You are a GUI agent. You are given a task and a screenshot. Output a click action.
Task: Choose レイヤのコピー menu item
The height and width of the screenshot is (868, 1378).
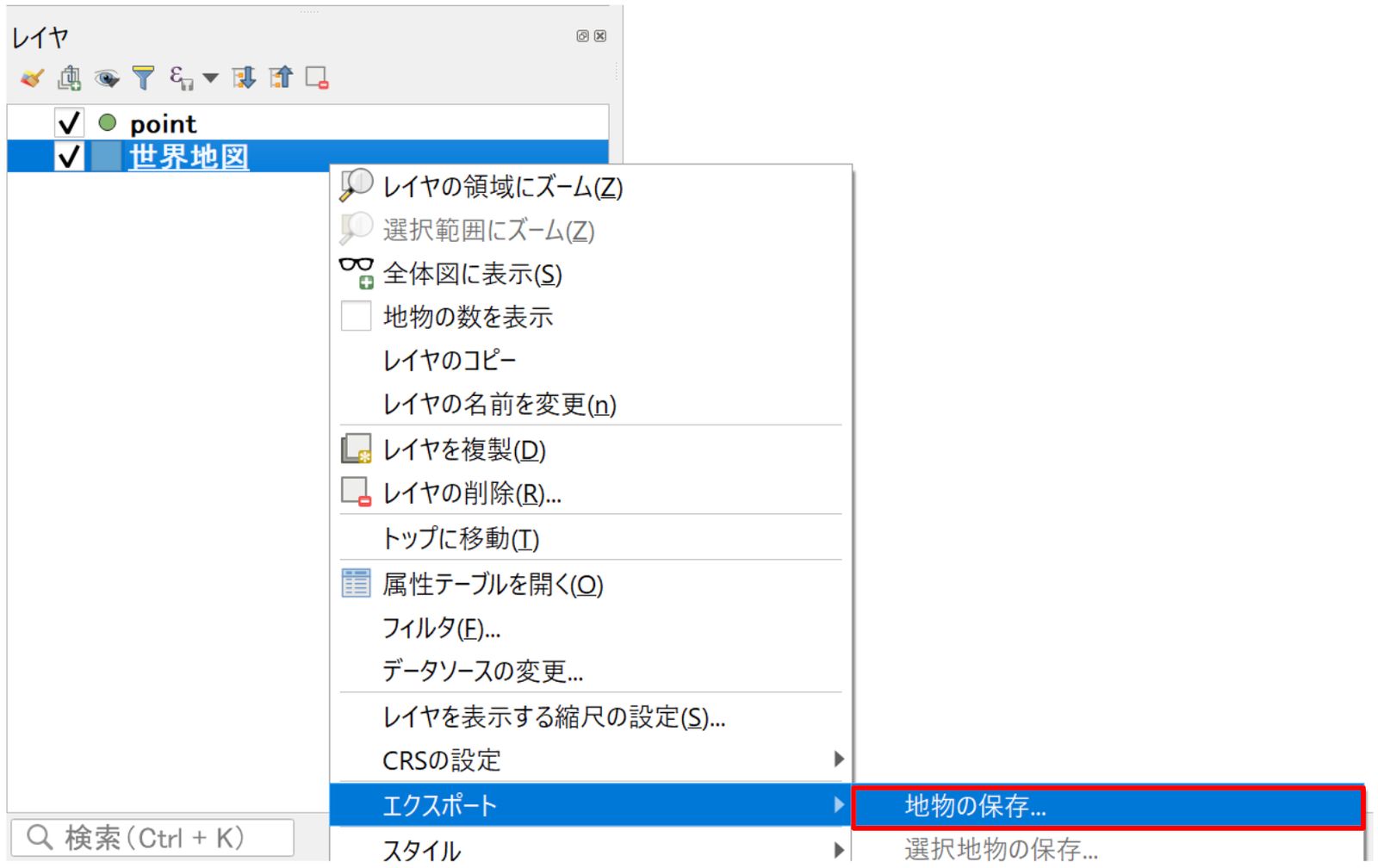pyautogui.click(x=591, y=360)
